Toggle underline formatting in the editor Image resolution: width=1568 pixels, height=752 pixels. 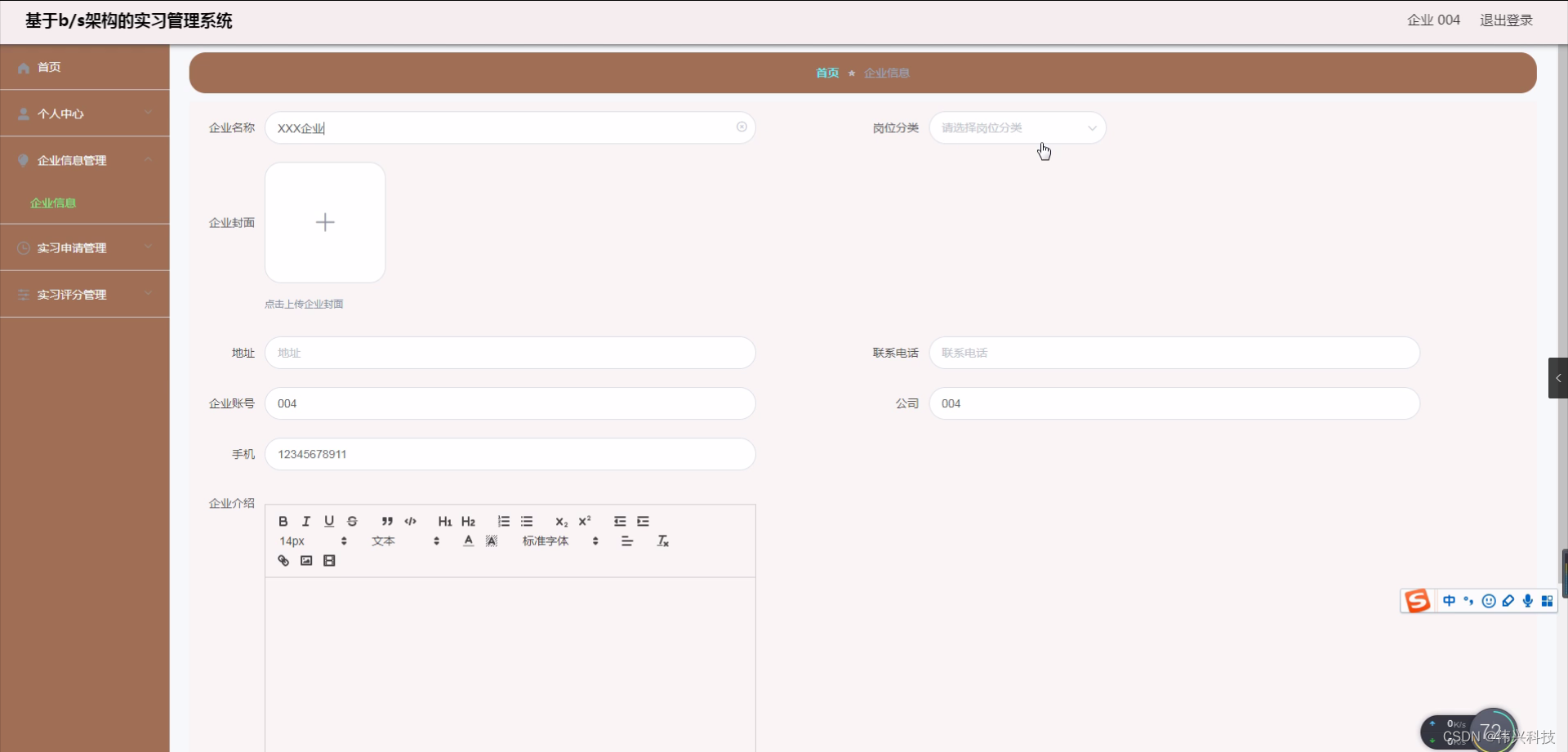(x=329, y=521)
